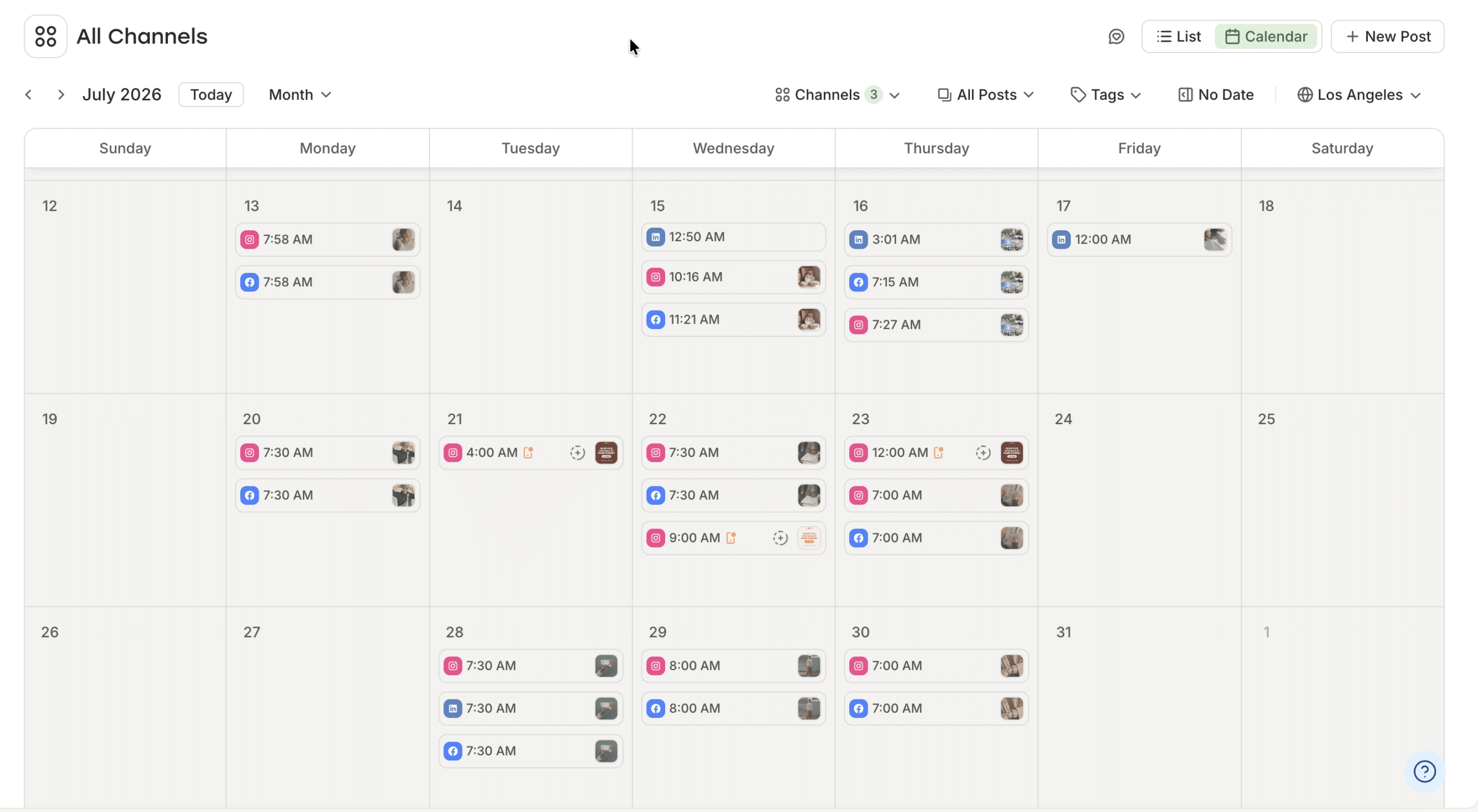This screenshot has height=812, width=1478.
Task: Open July 23 Instagram 7:00 AM post
Action: pyautogui.click(x=936, y=496)
